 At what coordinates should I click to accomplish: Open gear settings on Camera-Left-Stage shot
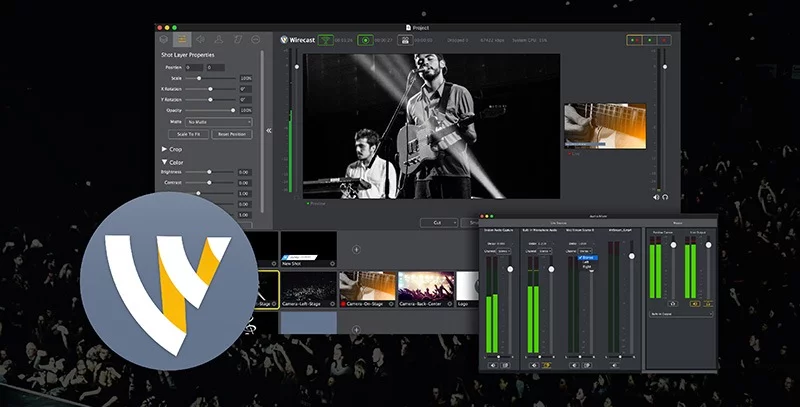(332, 303)
